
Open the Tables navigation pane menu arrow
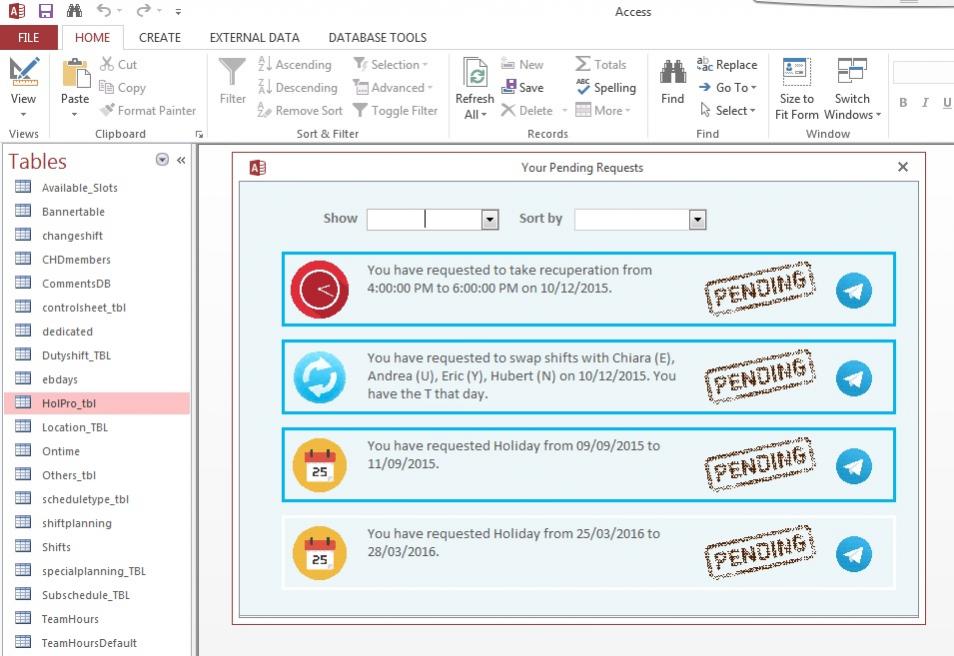[x=162, y=159]
